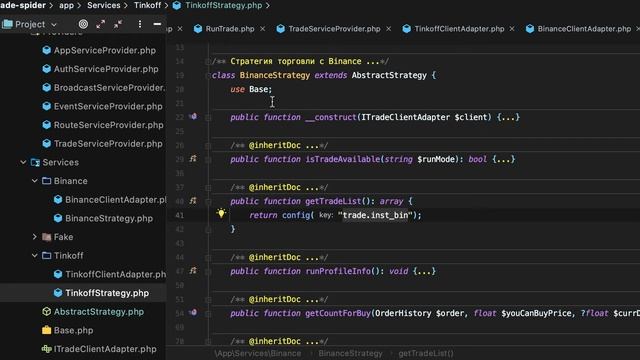The width and height of the screenshot is (640, 360).
Task: Open BinanceStrategy.php in project tree
Action: pos(109,218)
